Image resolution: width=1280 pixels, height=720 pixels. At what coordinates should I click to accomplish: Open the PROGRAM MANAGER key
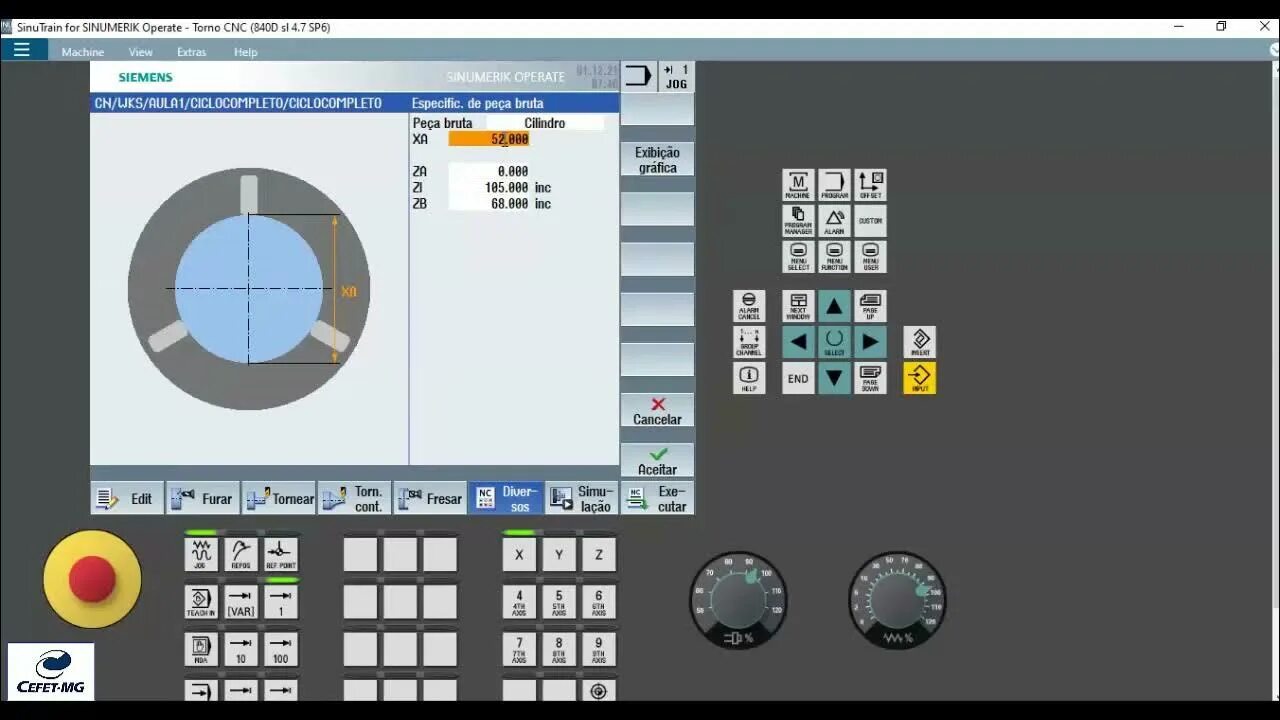click(x=798, y=221)
